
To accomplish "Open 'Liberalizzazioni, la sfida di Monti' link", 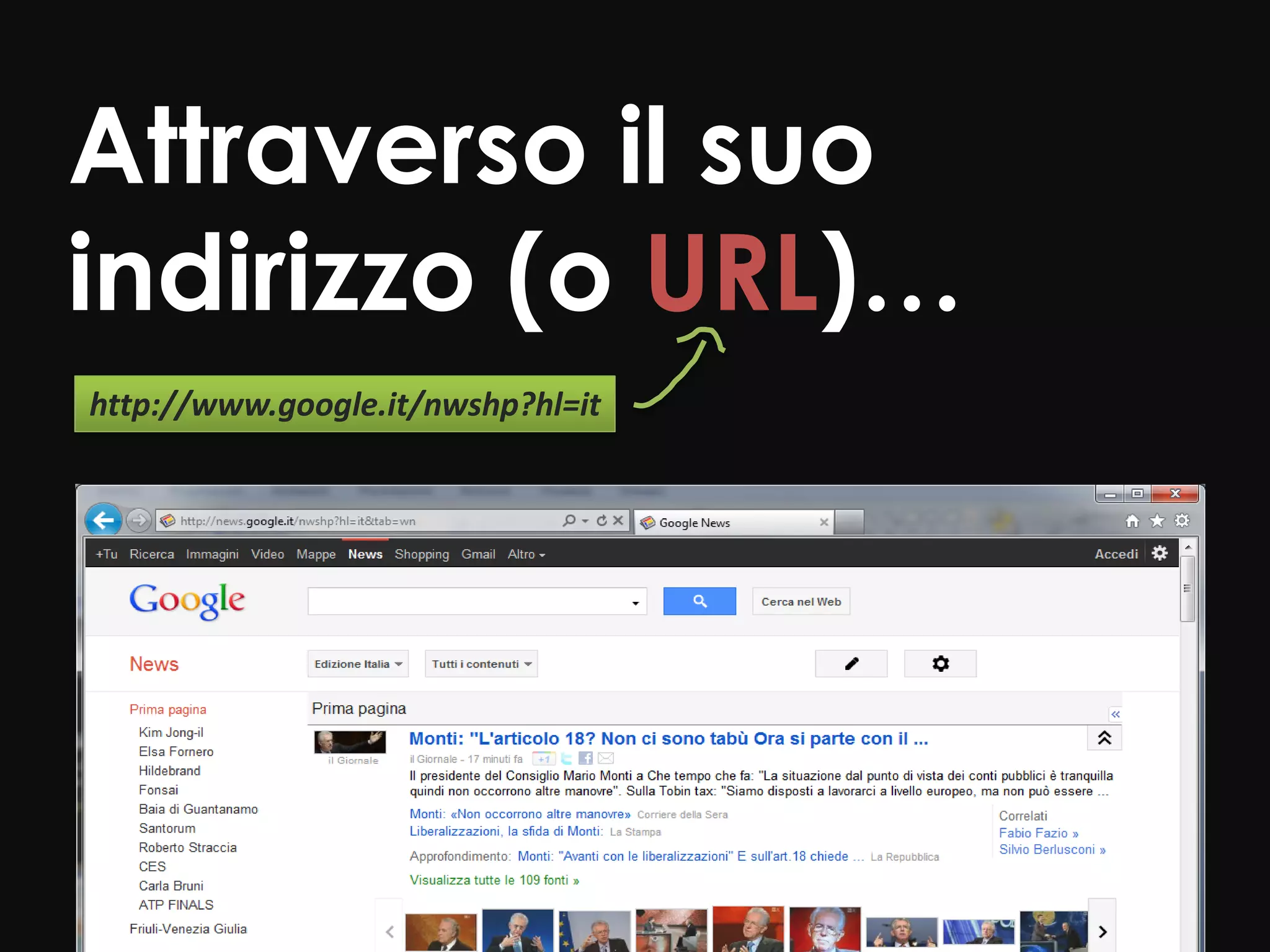I will click(506, 831).
